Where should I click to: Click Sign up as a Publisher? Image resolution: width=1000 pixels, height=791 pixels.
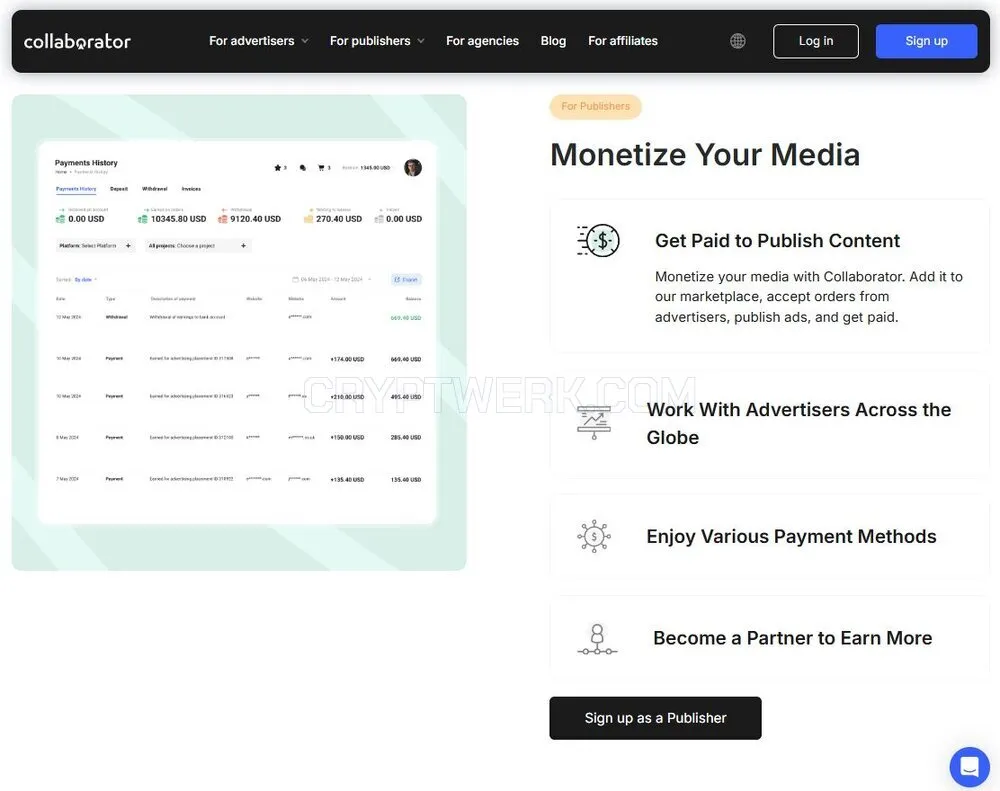point(655,718)
